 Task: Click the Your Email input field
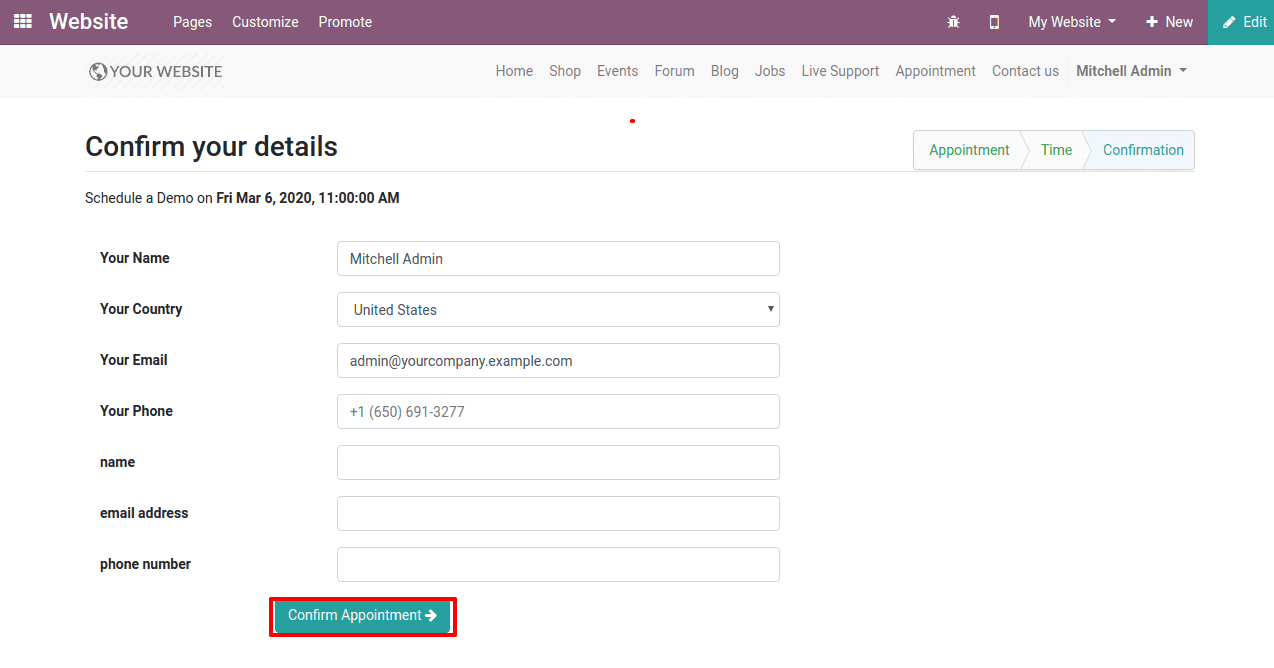click(558, 360)
